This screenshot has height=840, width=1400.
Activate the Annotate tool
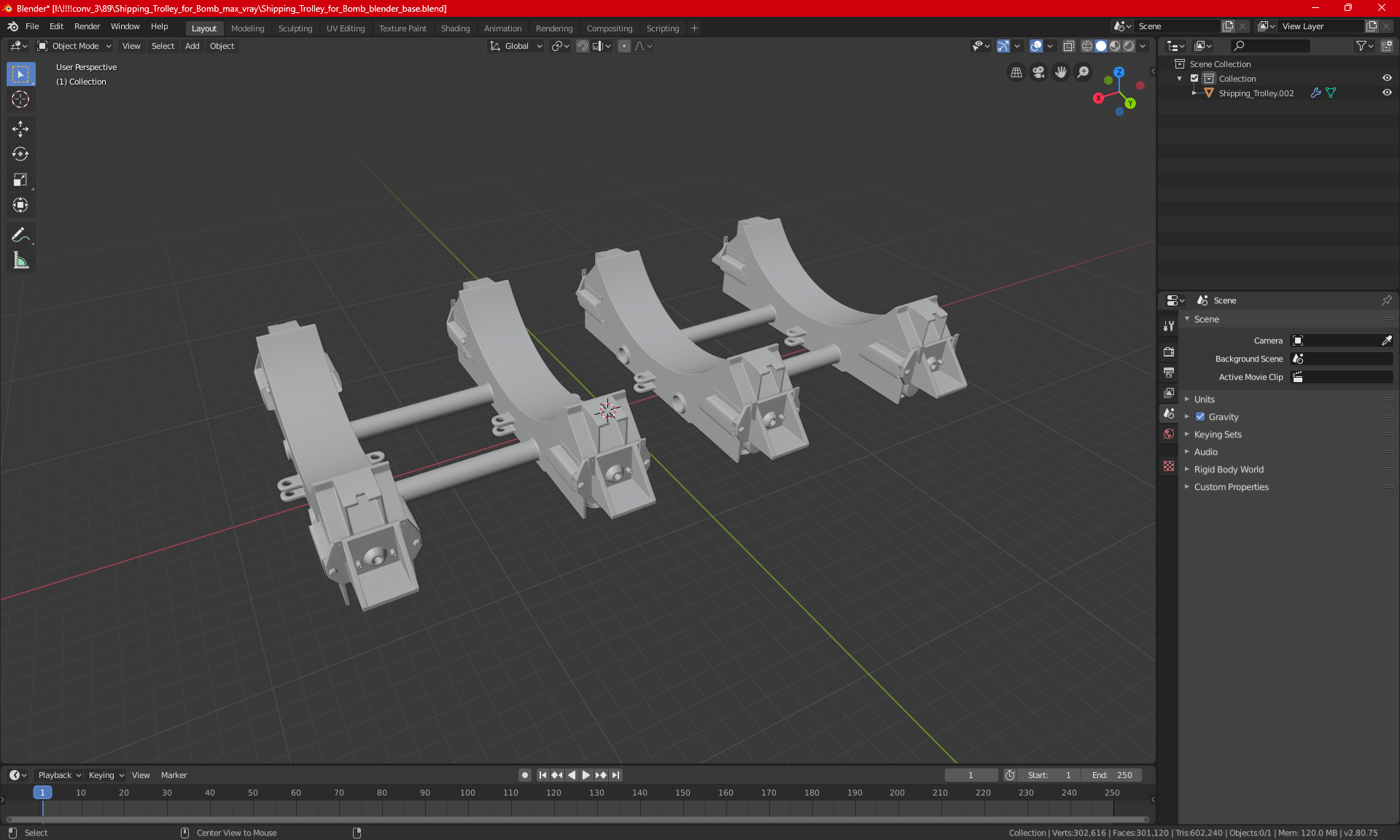point(20,235)
